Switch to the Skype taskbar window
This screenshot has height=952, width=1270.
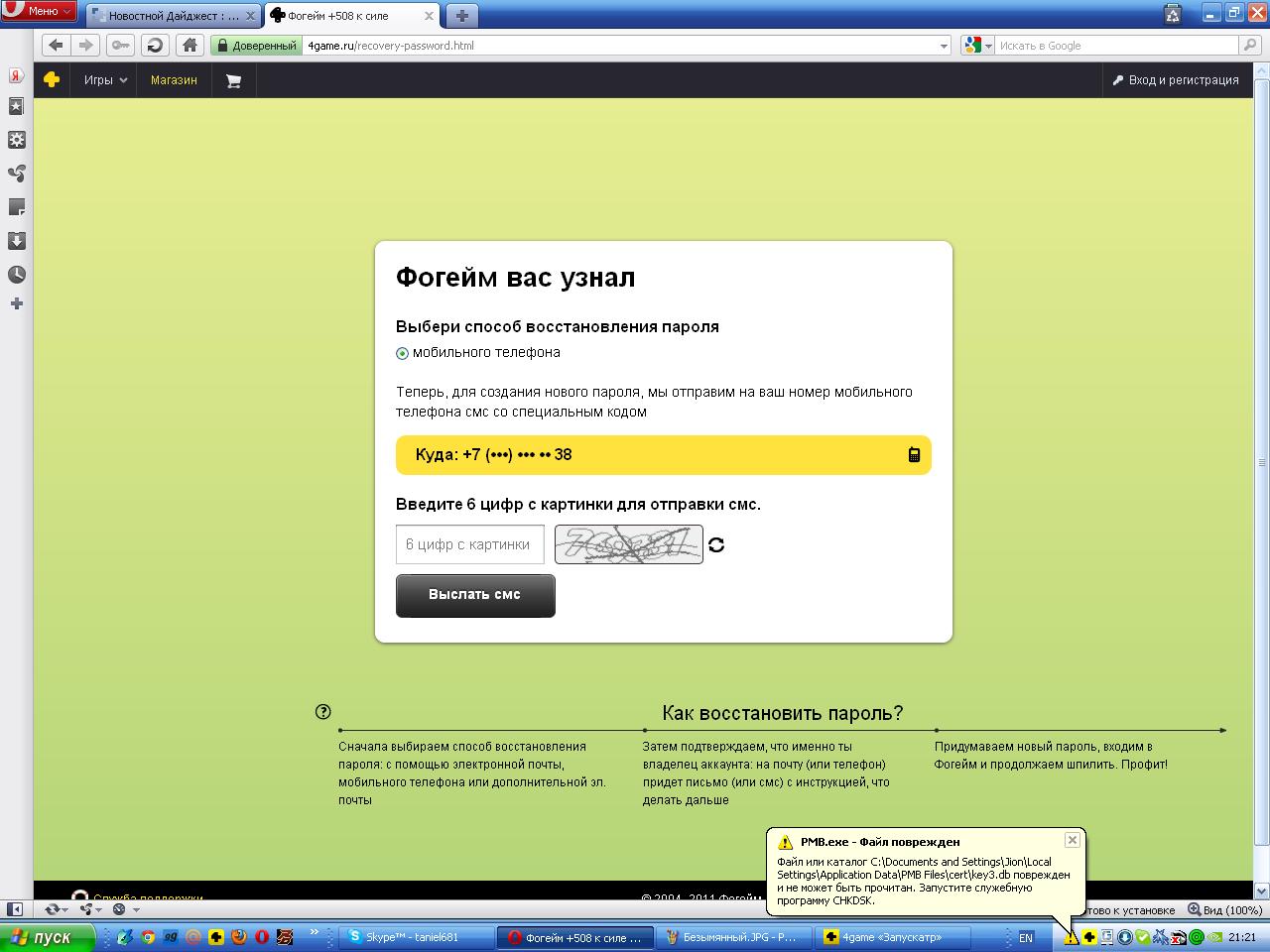tap(417, 937)
